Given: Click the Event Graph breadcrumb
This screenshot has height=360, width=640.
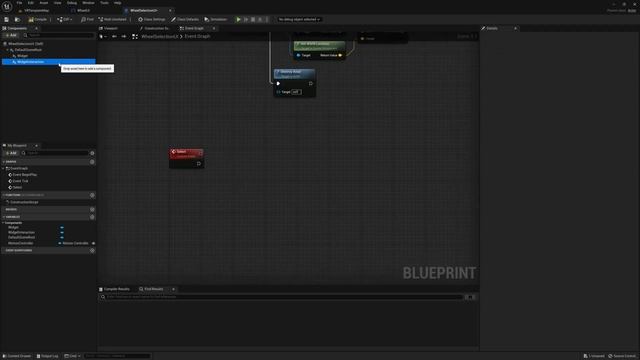Looking at the screenshot, I should 197,36.
